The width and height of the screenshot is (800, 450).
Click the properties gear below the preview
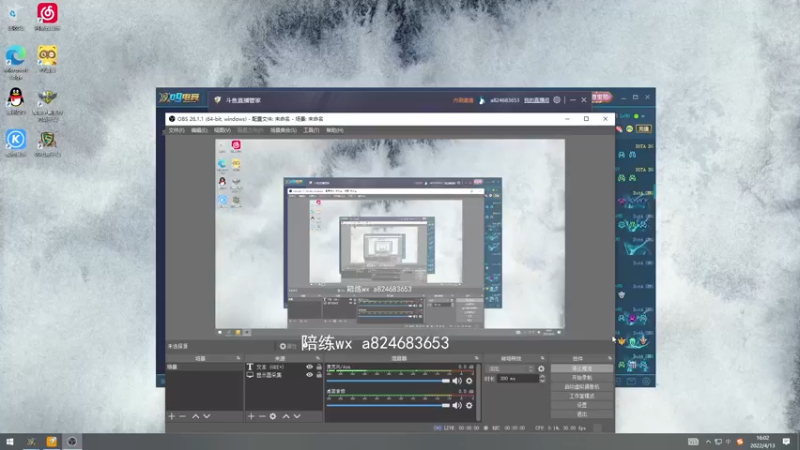[x=287, y=346]
